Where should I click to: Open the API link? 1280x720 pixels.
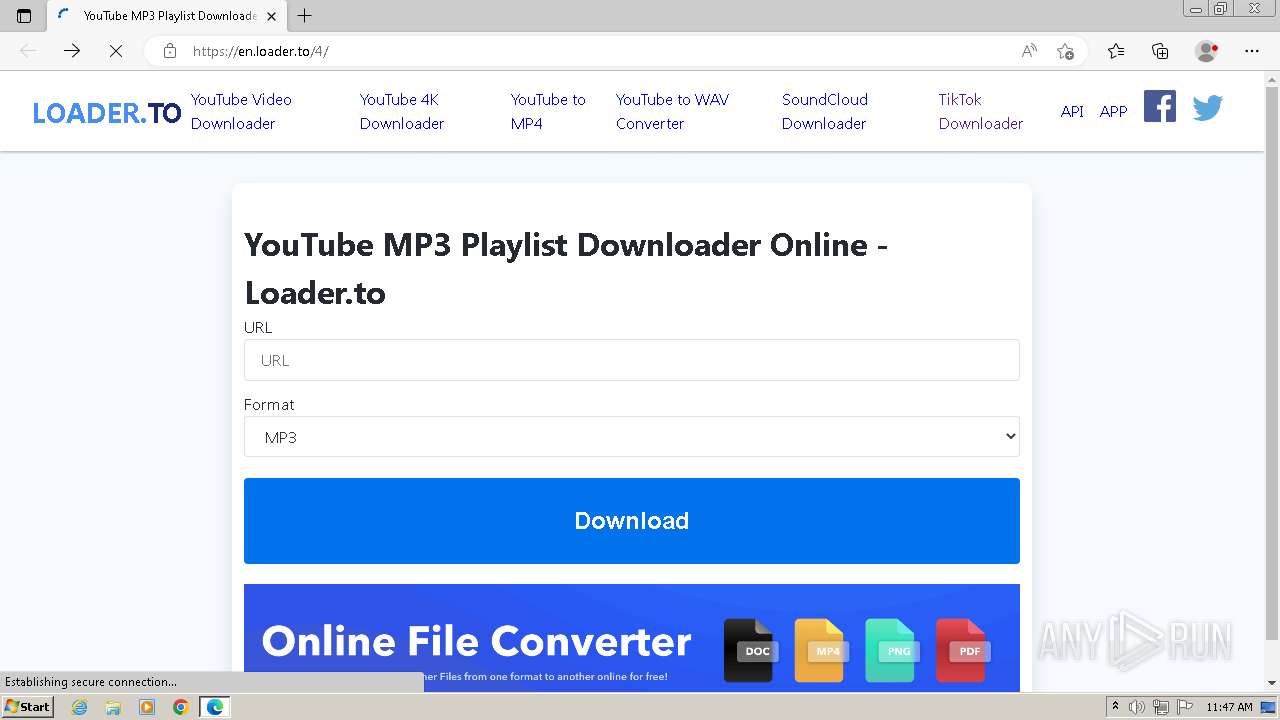1072,112
